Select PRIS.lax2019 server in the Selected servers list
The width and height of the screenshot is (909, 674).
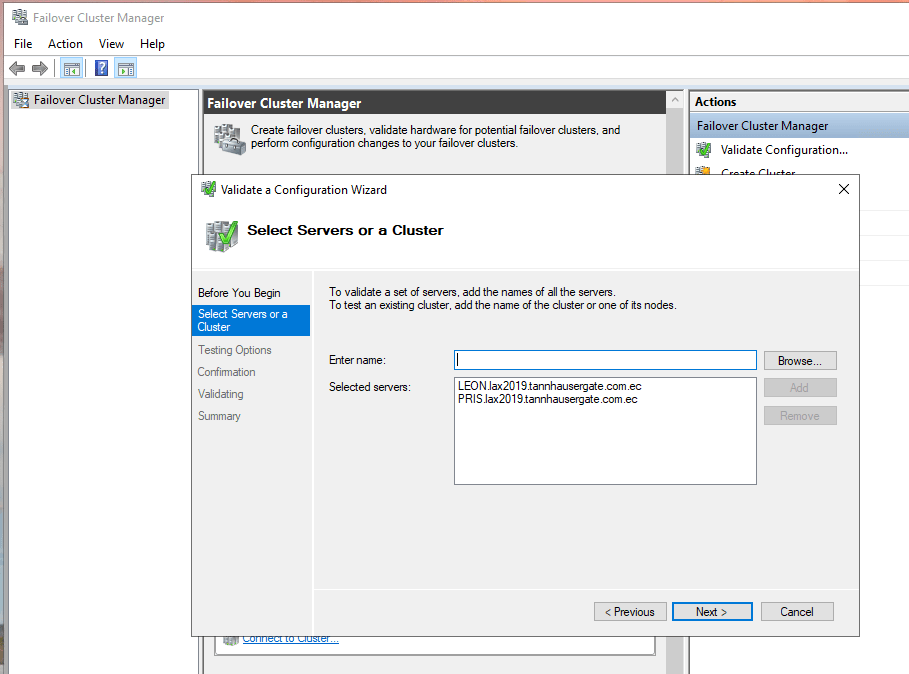[547, 399]
